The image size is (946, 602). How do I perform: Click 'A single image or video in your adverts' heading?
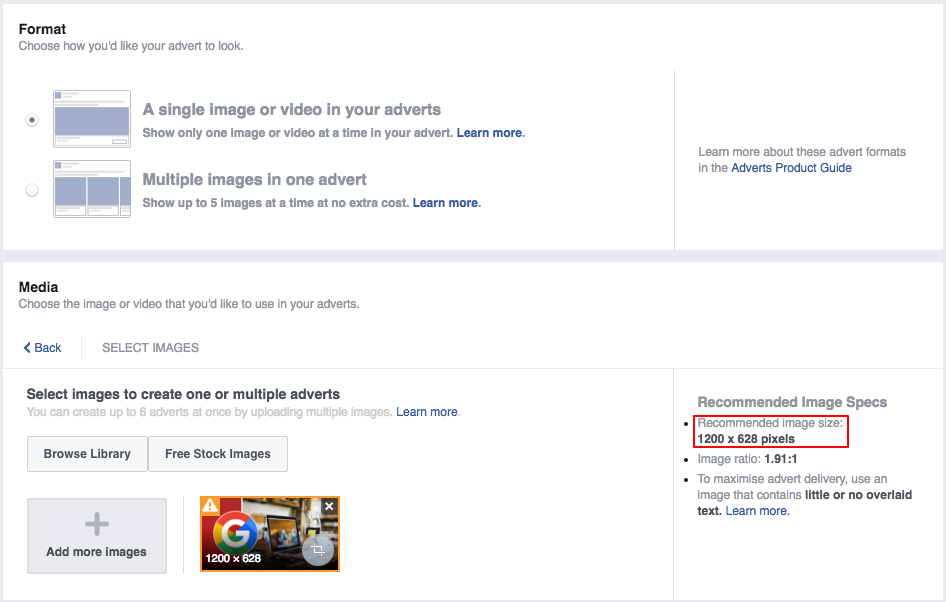pos(291,110)
